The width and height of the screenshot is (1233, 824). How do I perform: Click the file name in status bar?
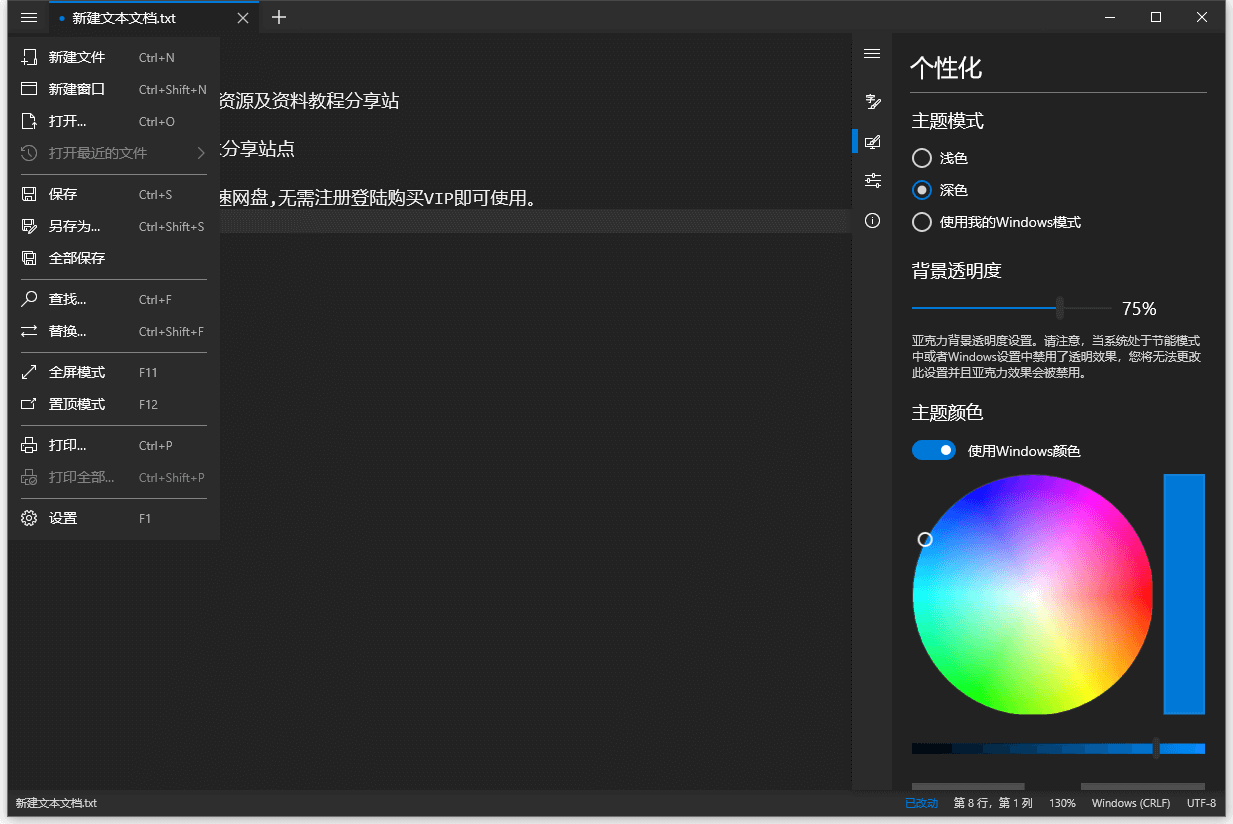coord(56,803)
